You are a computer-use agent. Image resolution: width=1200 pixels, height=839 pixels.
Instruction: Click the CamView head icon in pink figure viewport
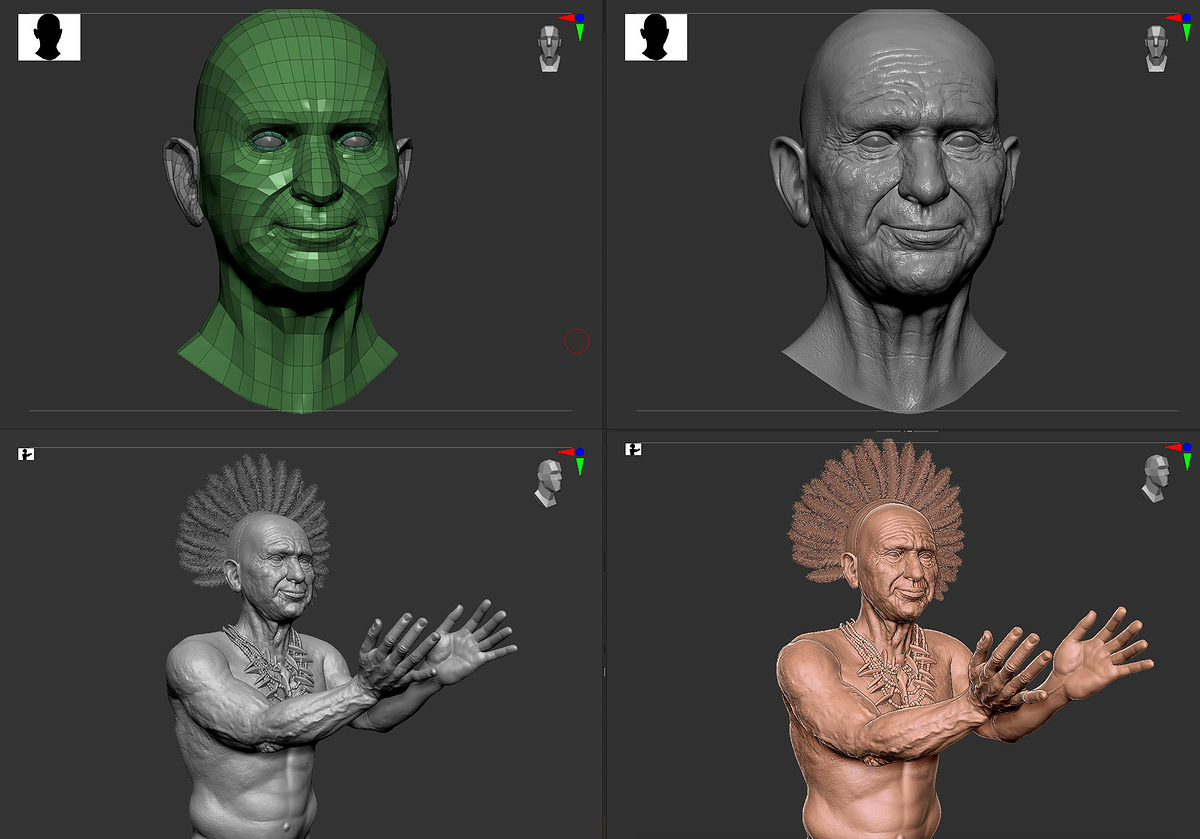pyautogui.click(x=1154, y=477)
